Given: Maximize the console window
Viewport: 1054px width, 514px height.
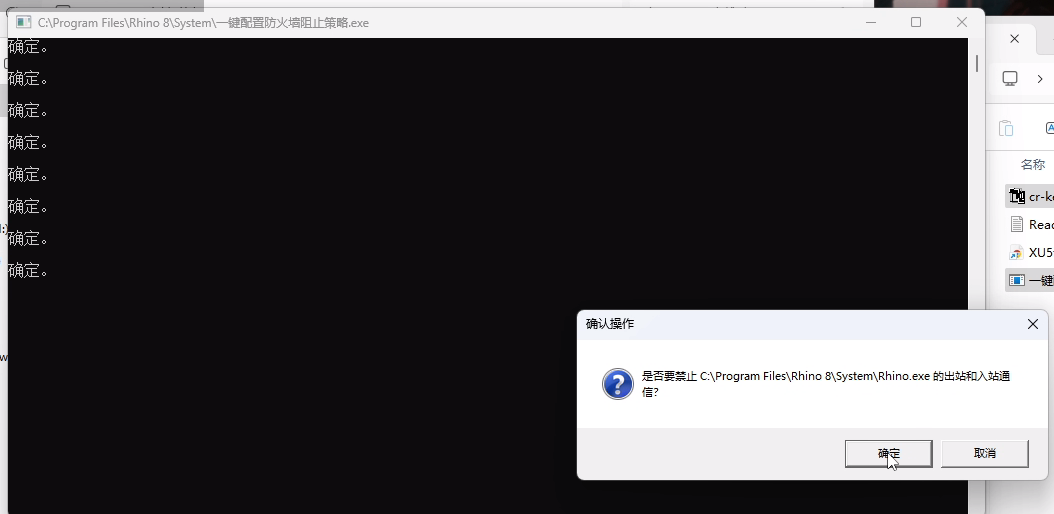Looking at the screenshot, I should coord(916,22).
